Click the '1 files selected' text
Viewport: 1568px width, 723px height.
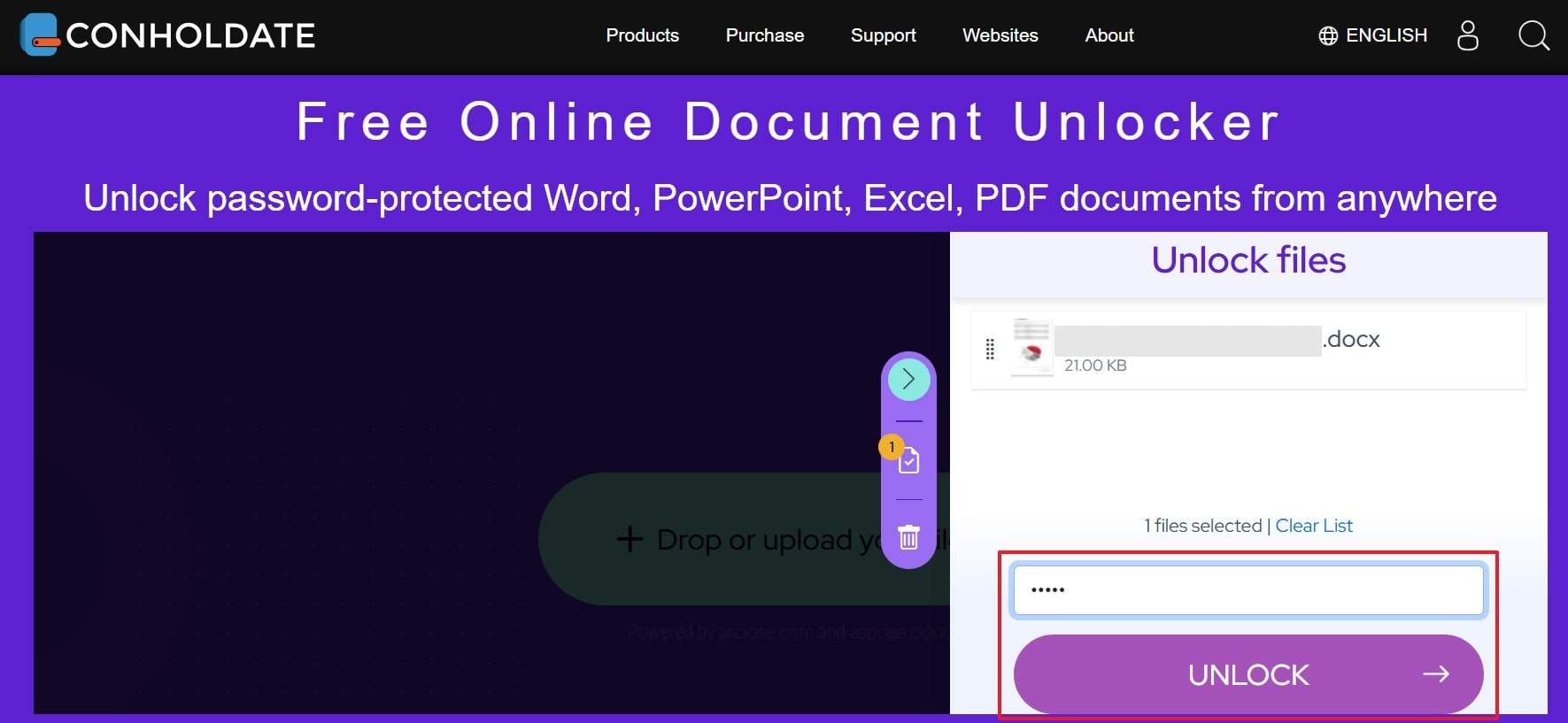tap(1203, 526)
